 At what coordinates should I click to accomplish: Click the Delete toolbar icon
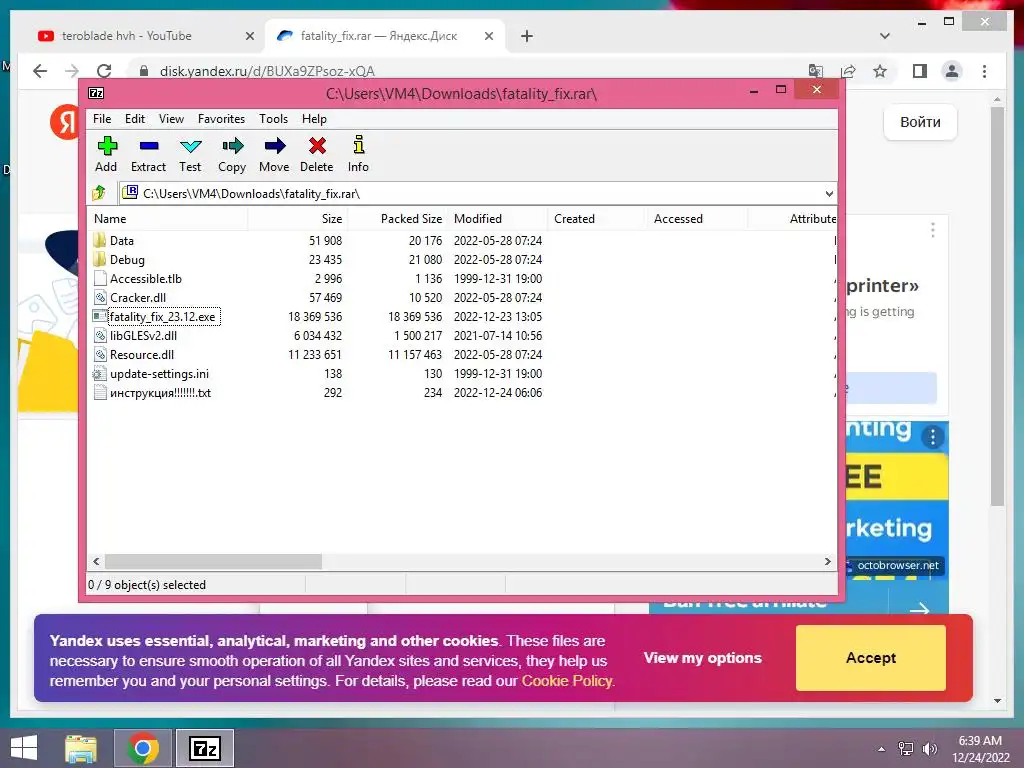[x=317, y=146]
